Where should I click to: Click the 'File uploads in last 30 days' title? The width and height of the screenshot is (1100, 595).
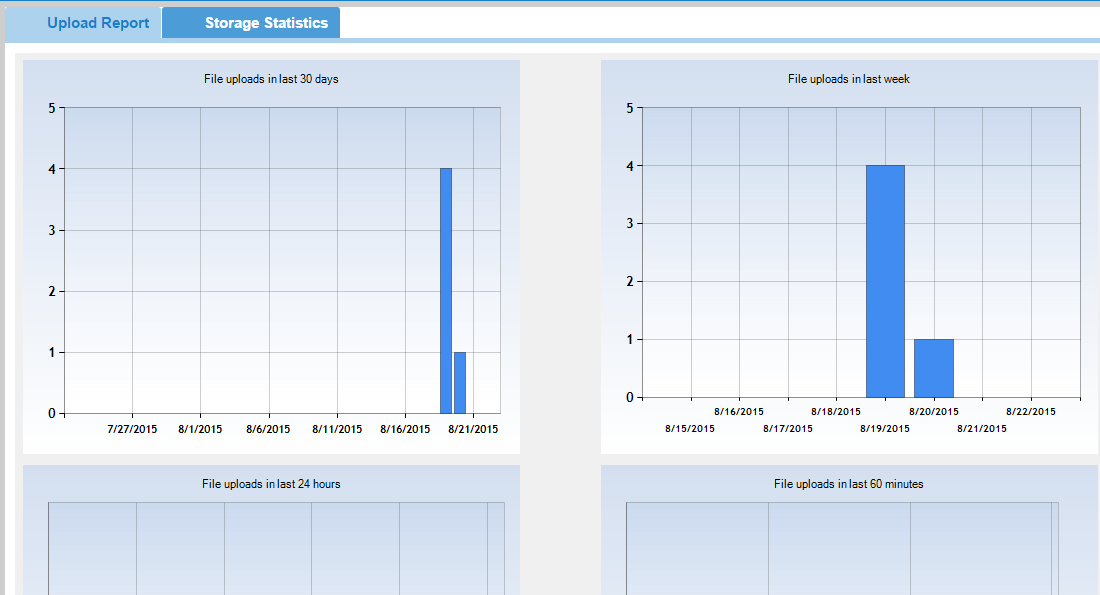271,79
